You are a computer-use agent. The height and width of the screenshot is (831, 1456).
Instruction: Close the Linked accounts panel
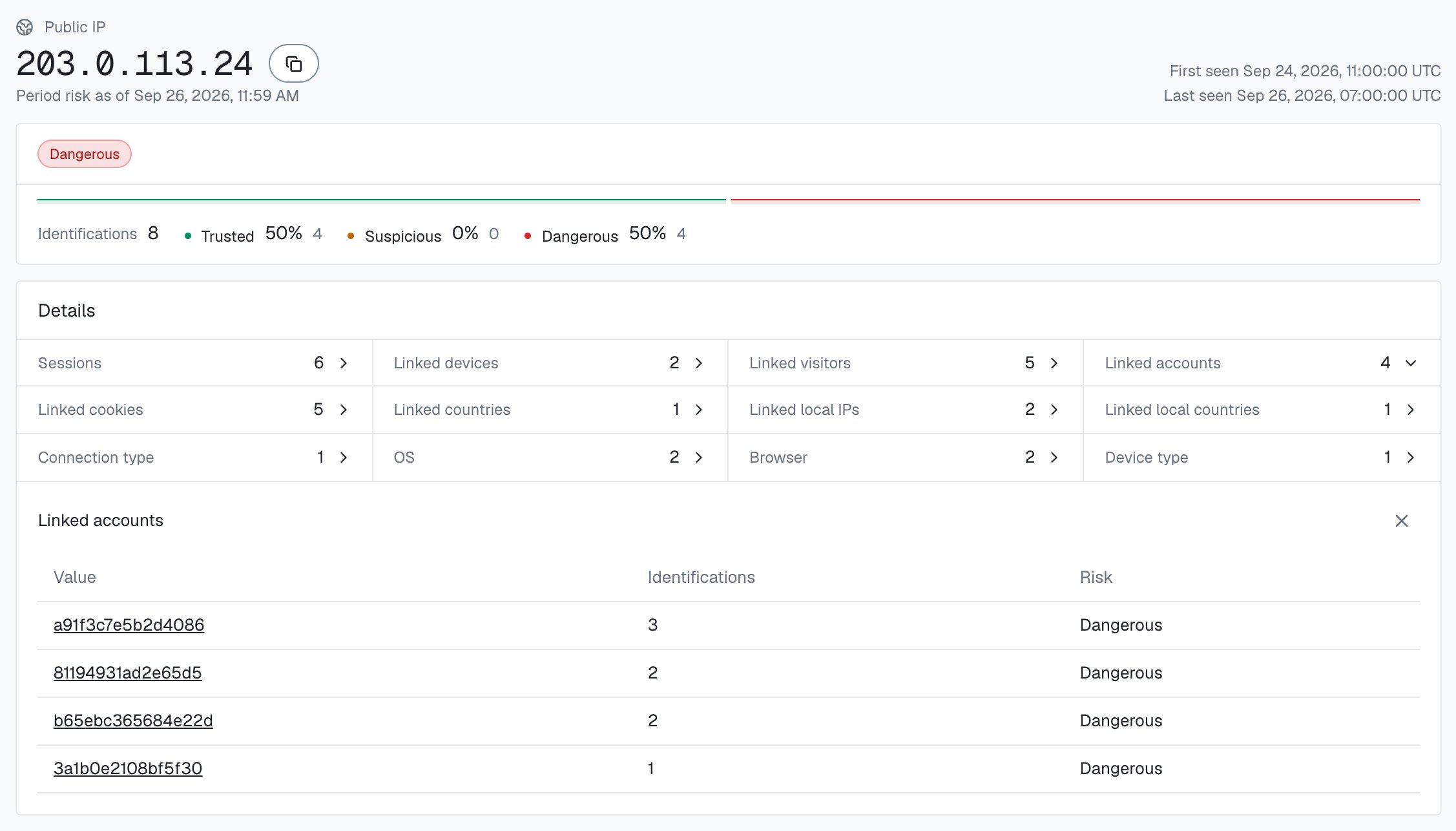pyautogui.click(x=1401, y=521)
